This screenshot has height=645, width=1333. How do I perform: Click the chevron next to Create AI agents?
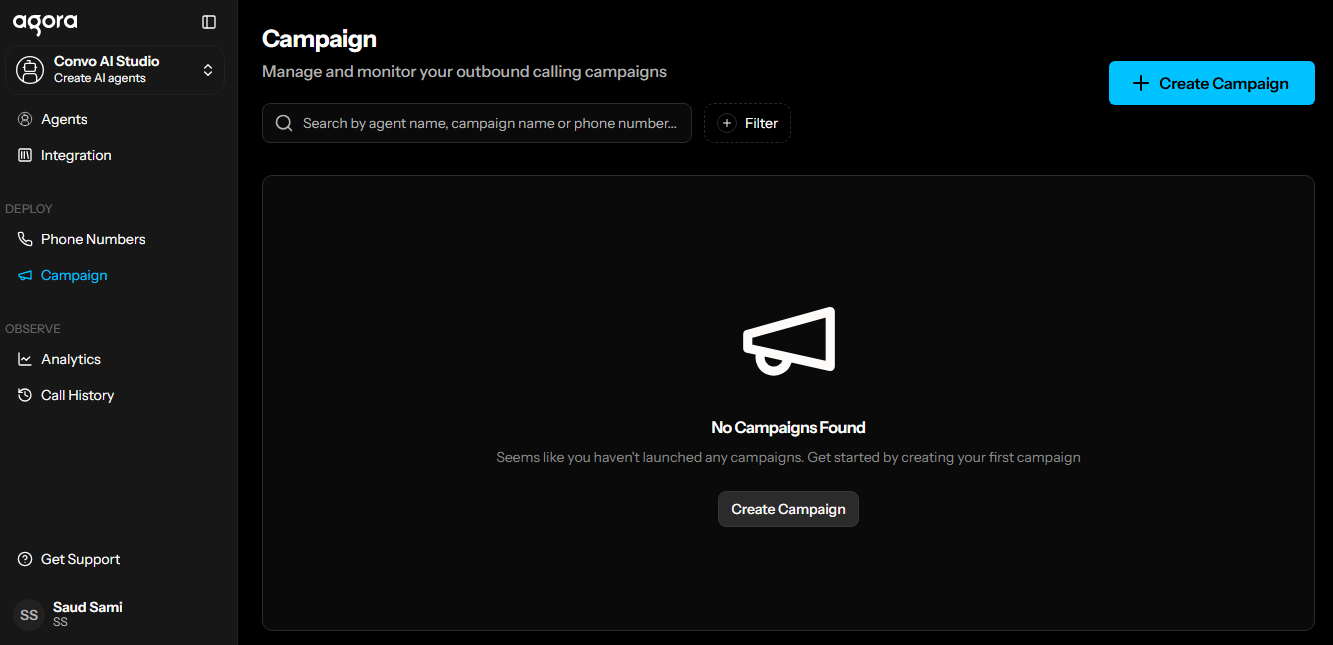(207, 69)
